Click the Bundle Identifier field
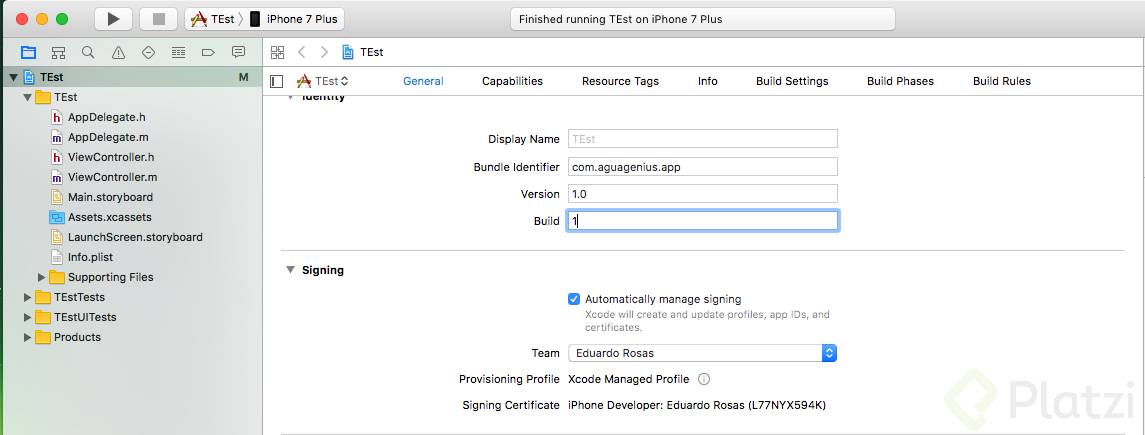The image size is (1145, 435). point(702,166)
